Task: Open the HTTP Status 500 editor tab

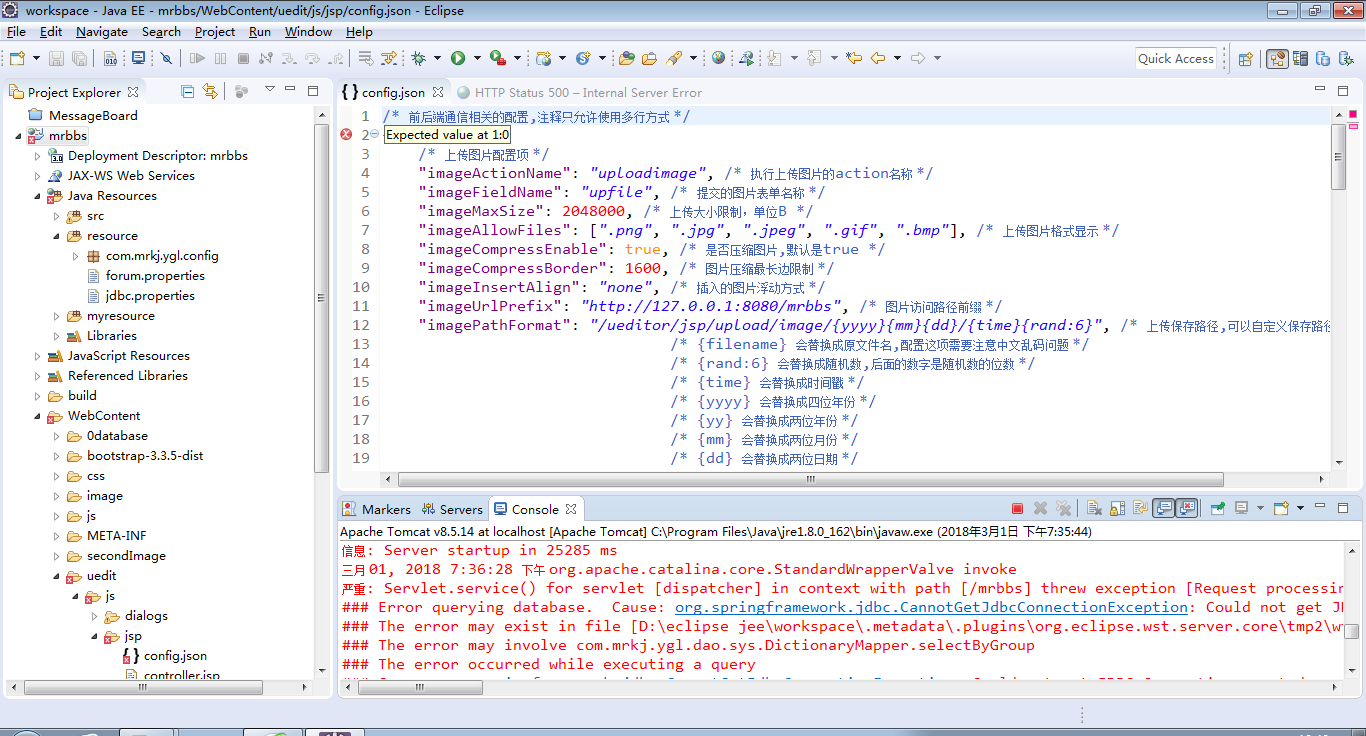Action: [x=579, y=92]
